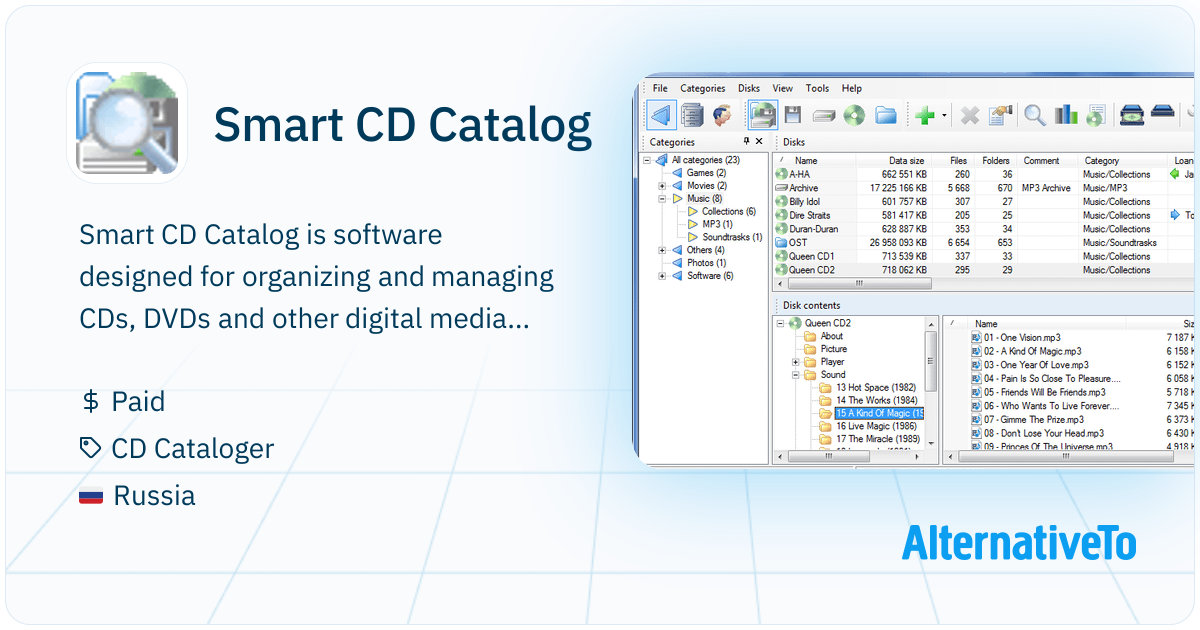Collapse the Sound folder node

point(796,375)
